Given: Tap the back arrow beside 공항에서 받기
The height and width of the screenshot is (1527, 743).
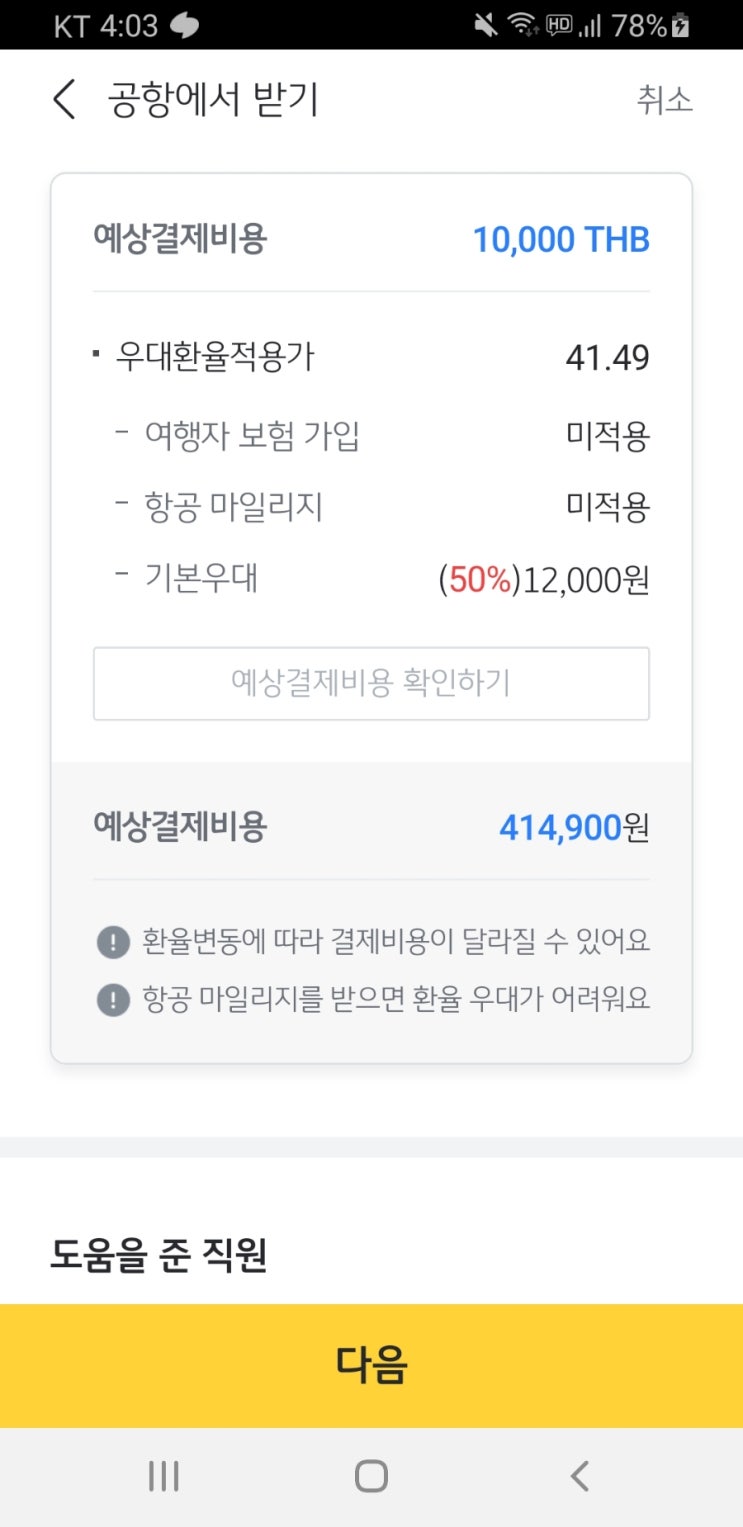Looking at the screenshot, I should [x=64, y=101].
